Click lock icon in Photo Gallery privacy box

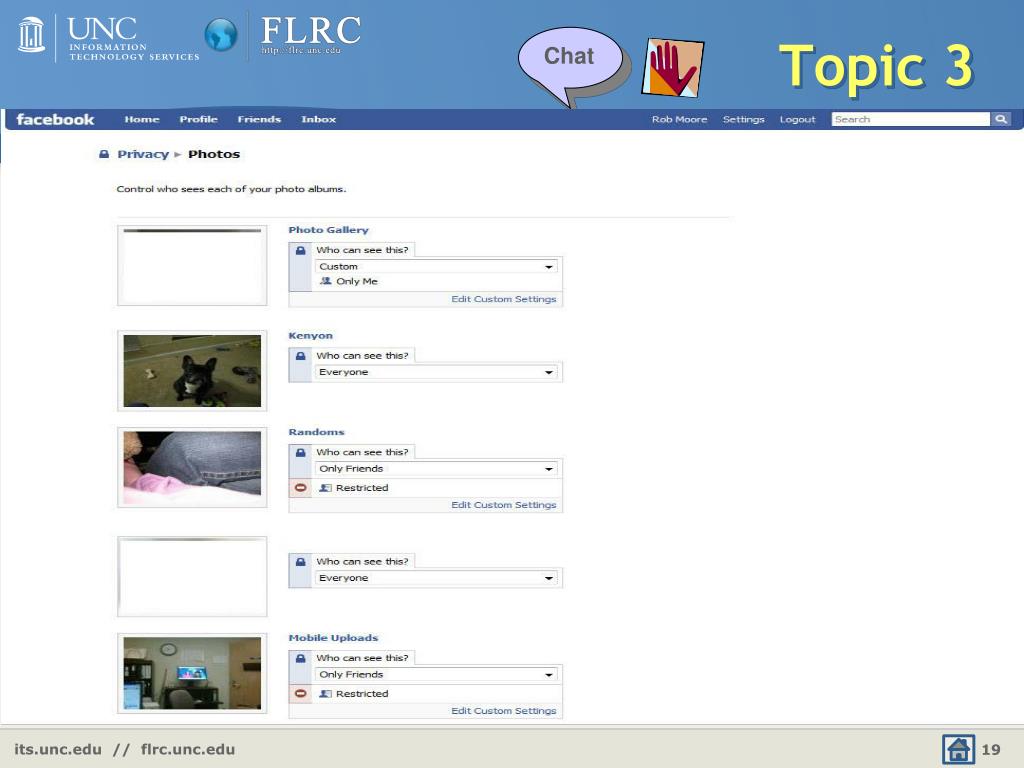[x=300, y=250]
